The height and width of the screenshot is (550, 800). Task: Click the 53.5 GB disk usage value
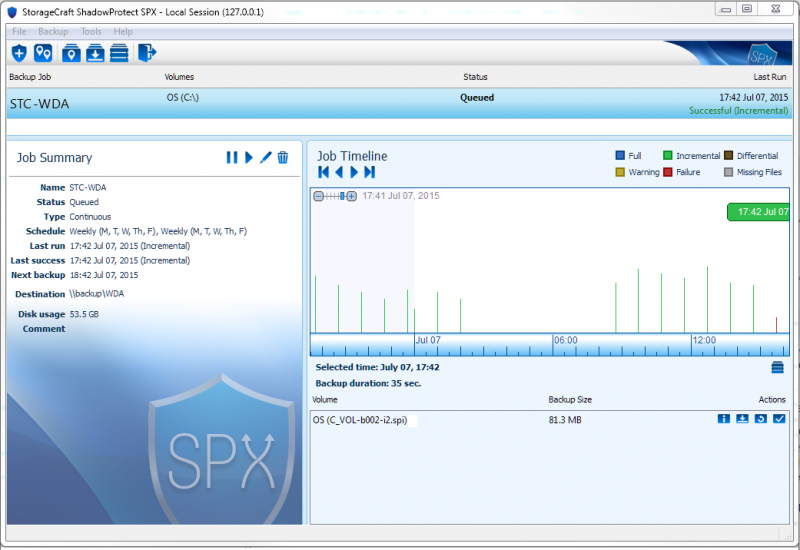point(84,314)
